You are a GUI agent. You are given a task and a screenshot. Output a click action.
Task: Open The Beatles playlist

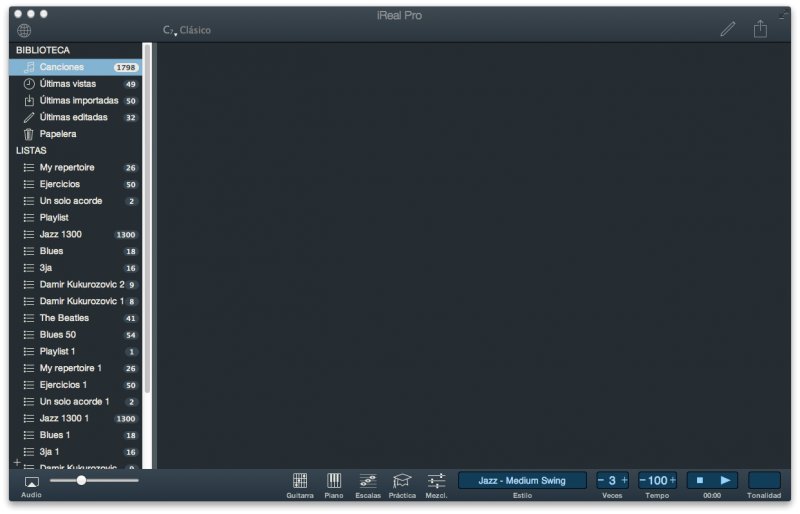pyautogui.click(x=64, y=318)
